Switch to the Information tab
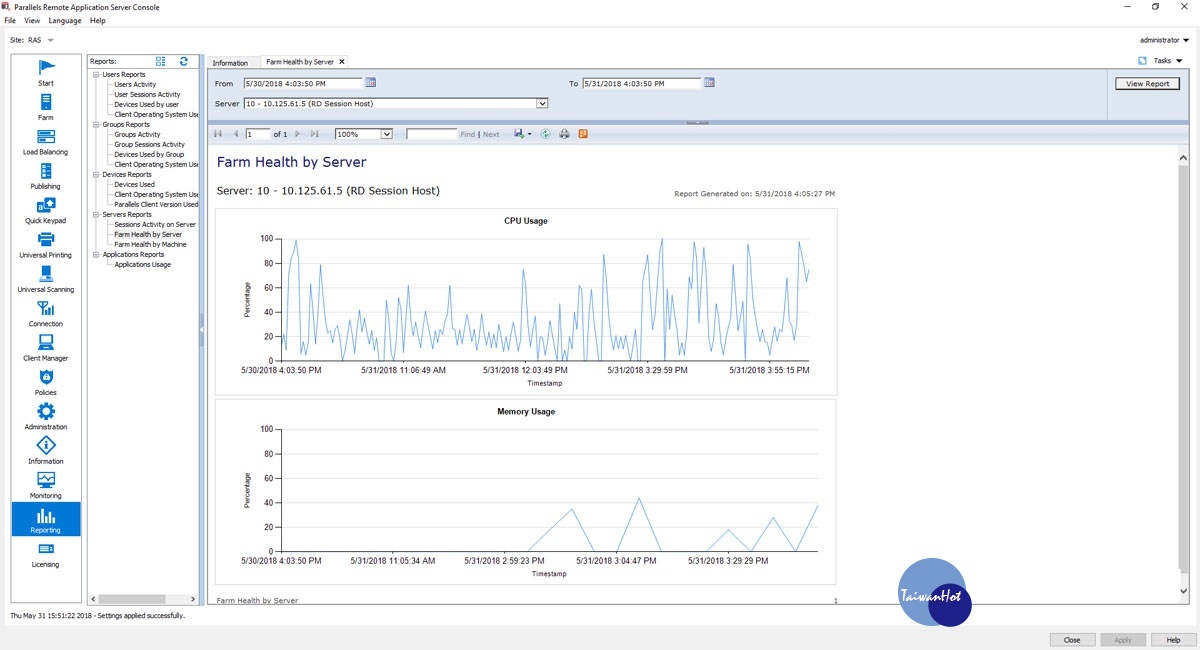 pos(230,62)
